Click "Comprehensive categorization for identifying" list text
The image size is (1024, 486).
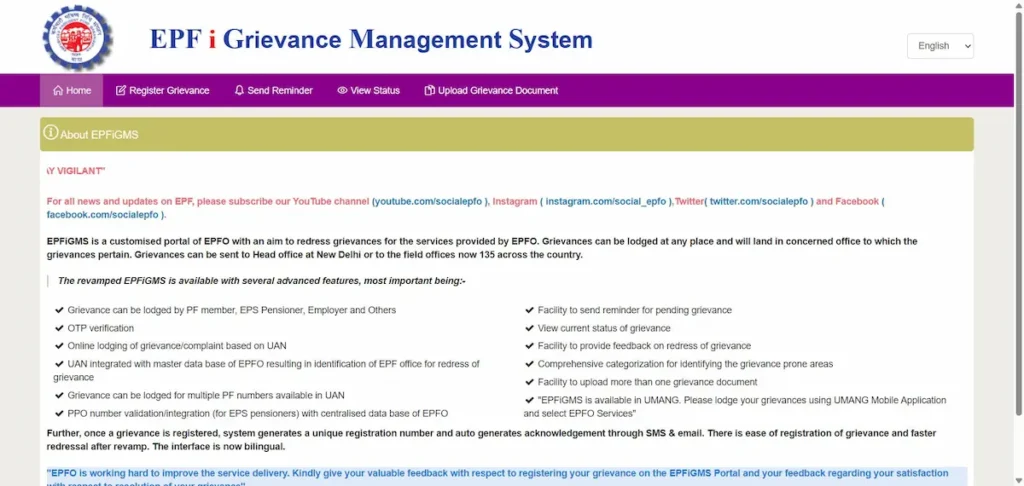point(685,364)
